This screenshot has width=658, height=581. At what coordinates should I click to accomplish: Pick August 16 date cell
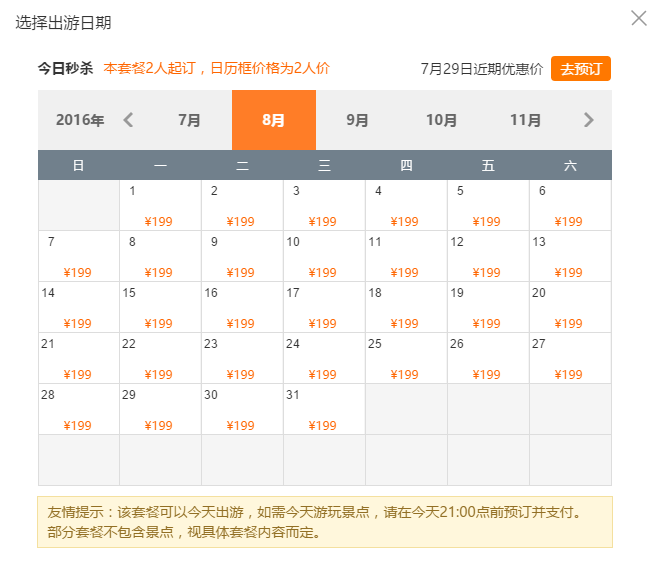click(242, 307)
